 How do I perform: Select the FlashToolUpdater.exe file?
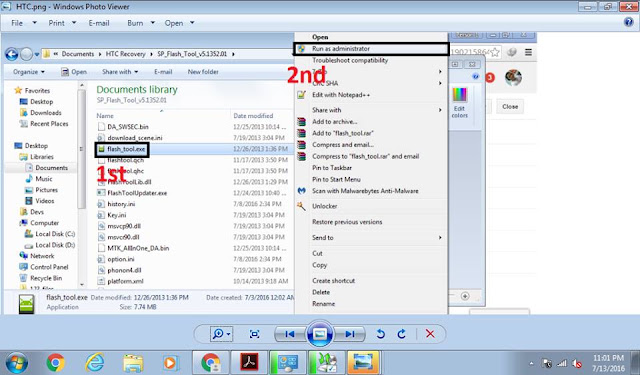137,193
